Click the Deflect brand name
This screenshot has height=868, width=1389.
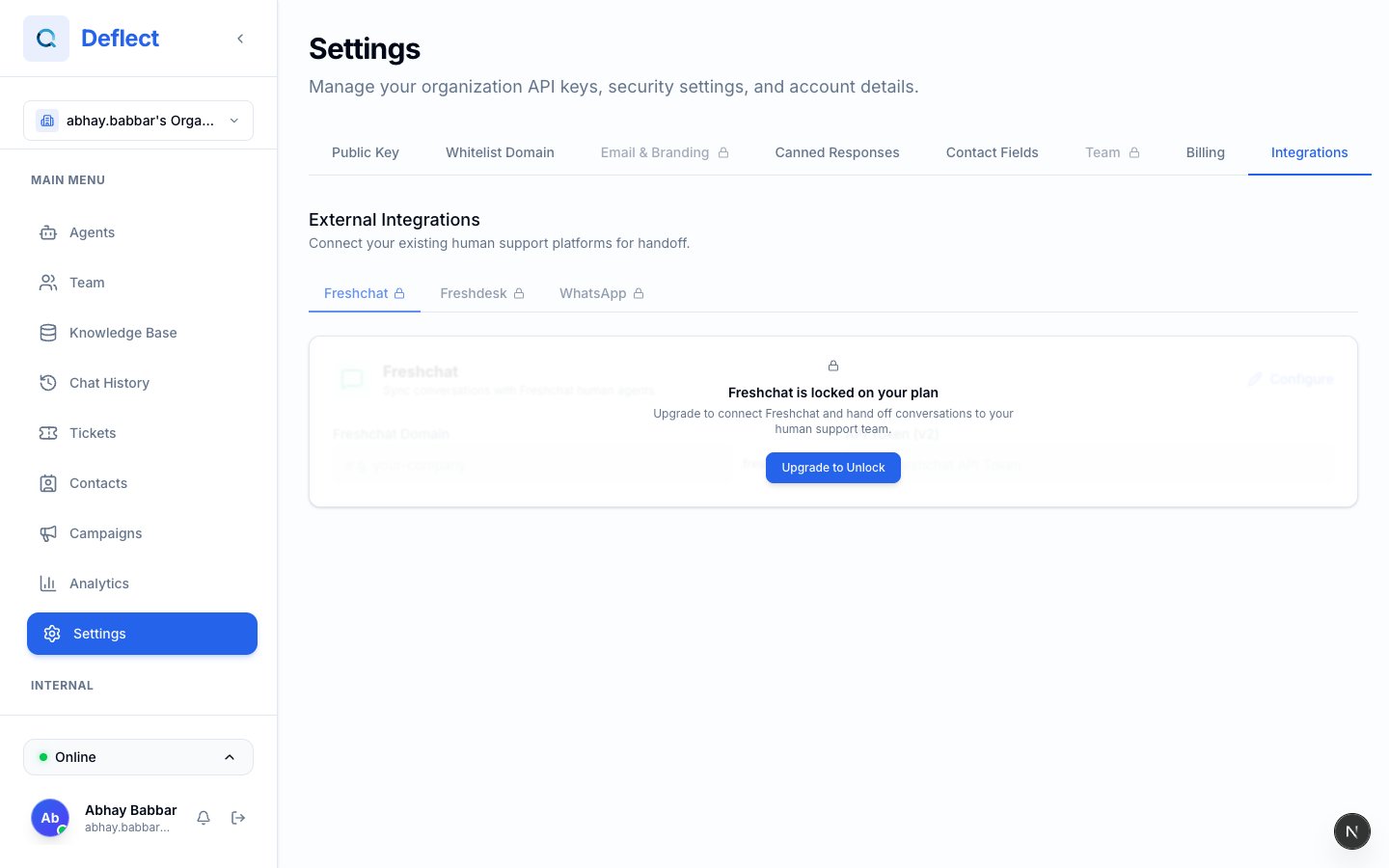tap(120, 39)
